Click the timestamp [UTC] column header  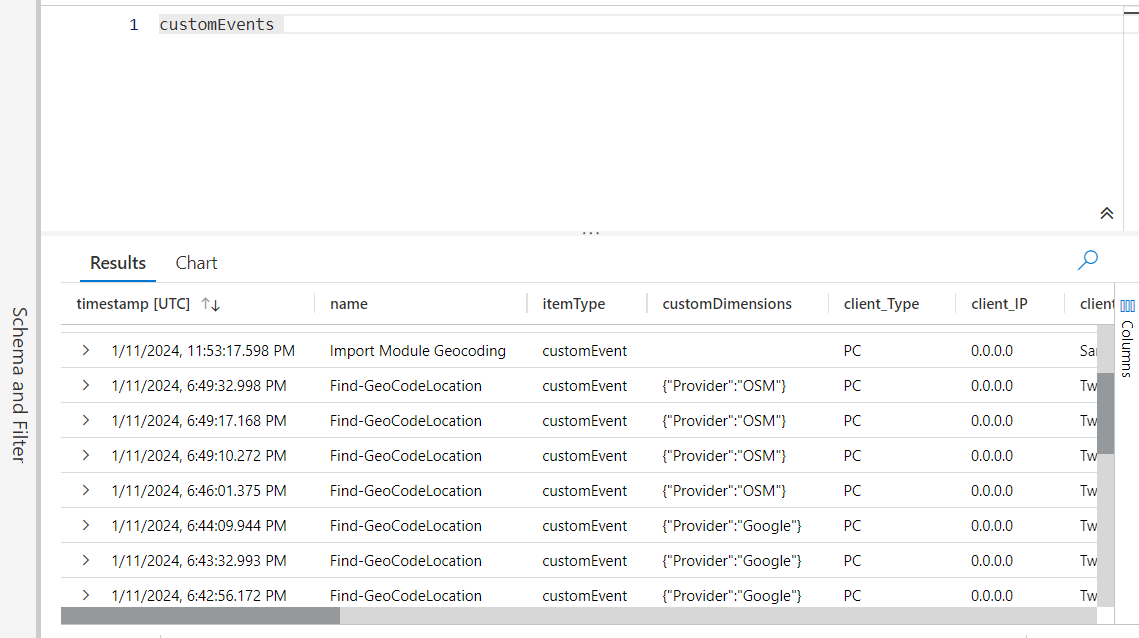(133, 304)
